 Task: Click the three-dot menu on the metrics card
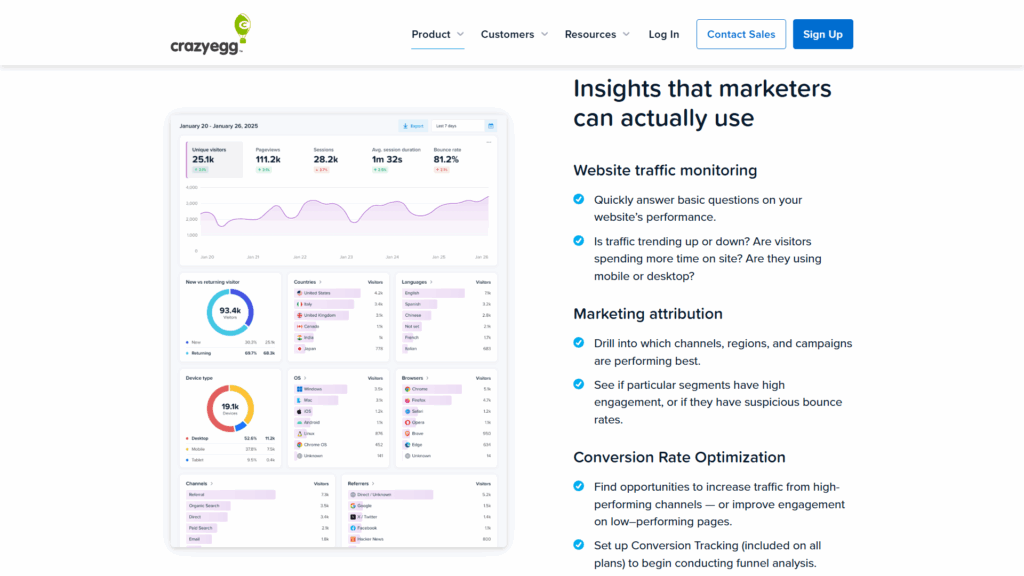pyautogui.click(x=489, y=142)
